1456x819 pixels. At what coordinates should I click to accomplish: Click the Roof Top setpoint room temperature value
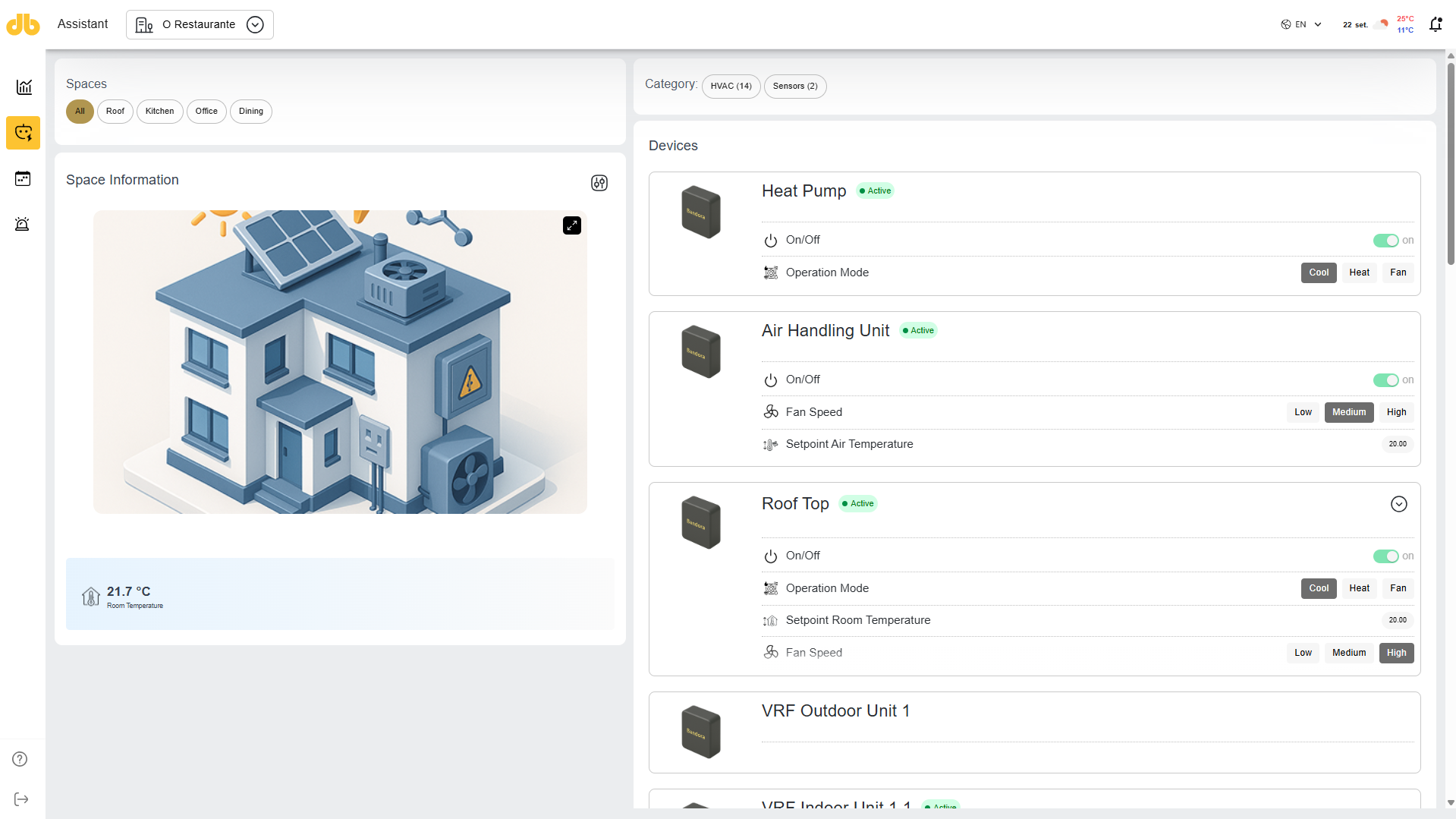pyautogui.click(x=1397, y=620)
